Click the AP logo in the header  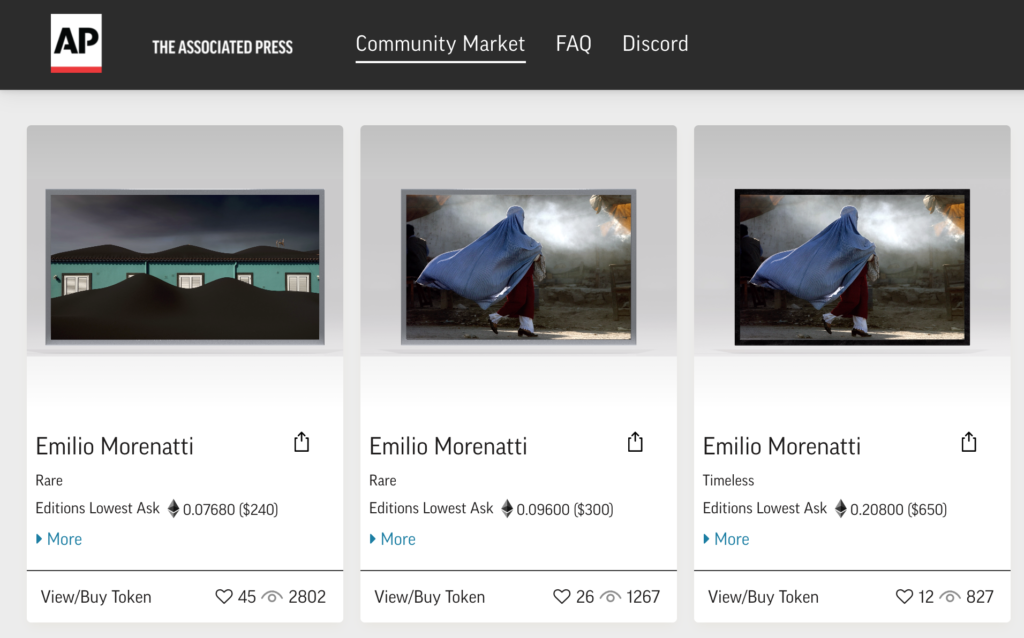(x=76, y=44)
